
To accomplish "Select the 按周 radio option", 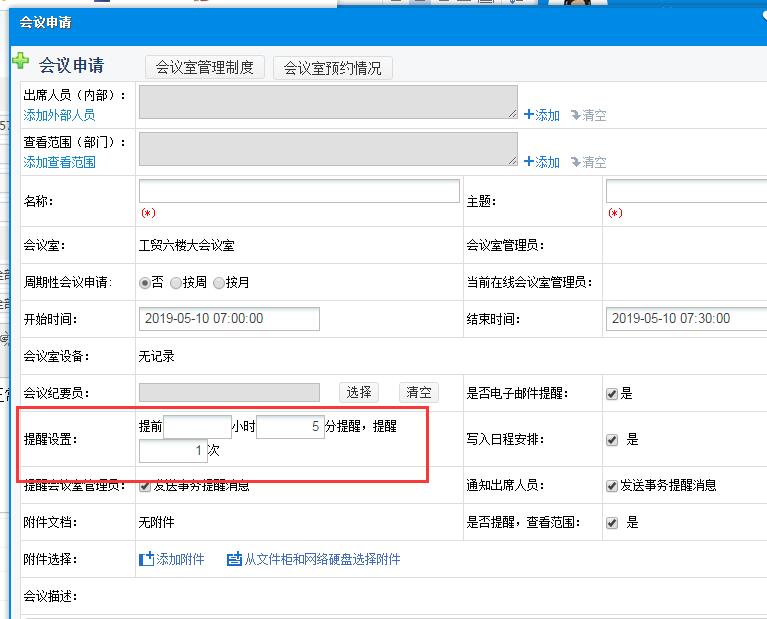I will point(176,283).
